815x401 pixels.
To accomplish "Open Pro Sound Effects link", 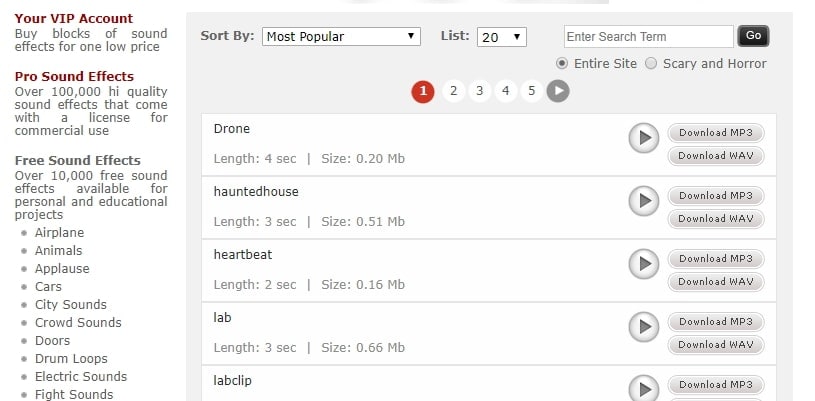I will pyautogui.click(x=75, y=77).
